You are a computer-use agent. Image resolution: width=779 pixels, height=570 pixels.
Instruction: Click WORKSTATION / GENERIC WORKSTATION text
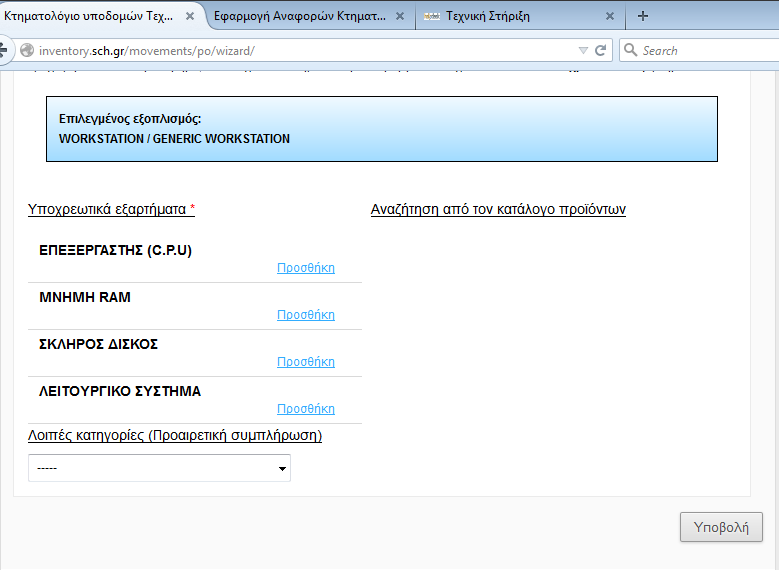click(174, 139)
